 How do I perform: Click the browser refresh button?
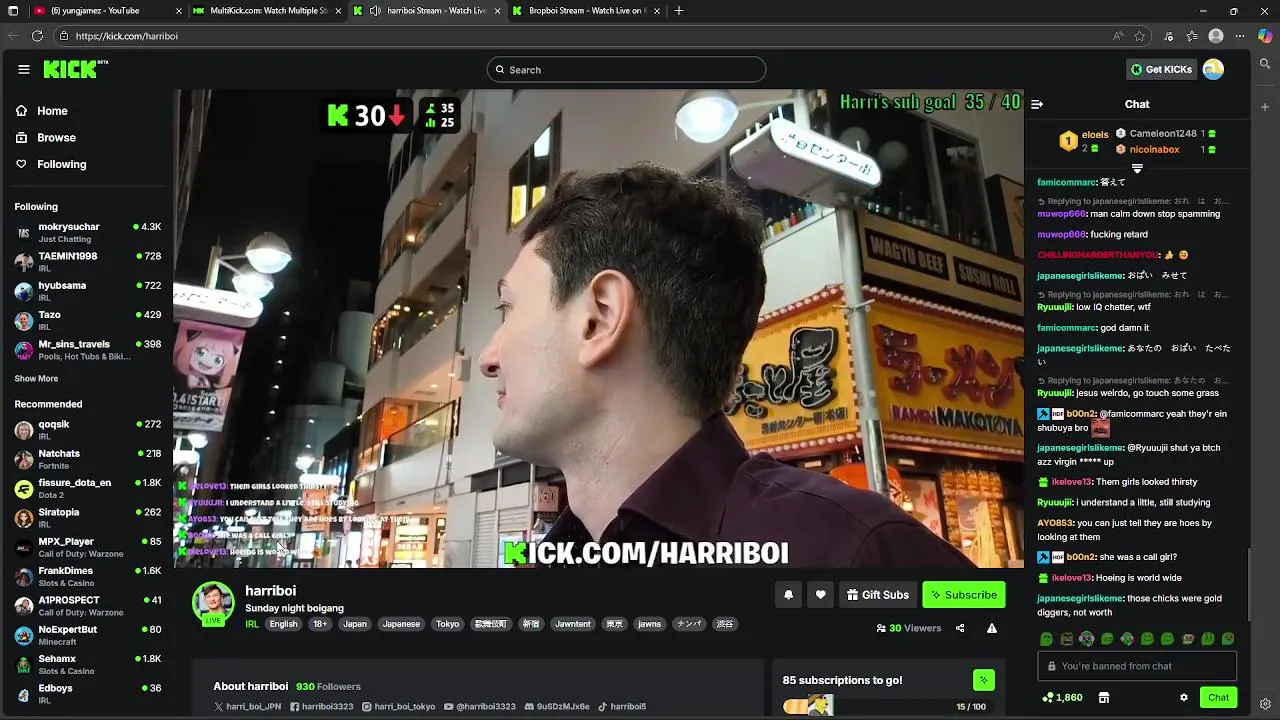click(x=37, y=36)
